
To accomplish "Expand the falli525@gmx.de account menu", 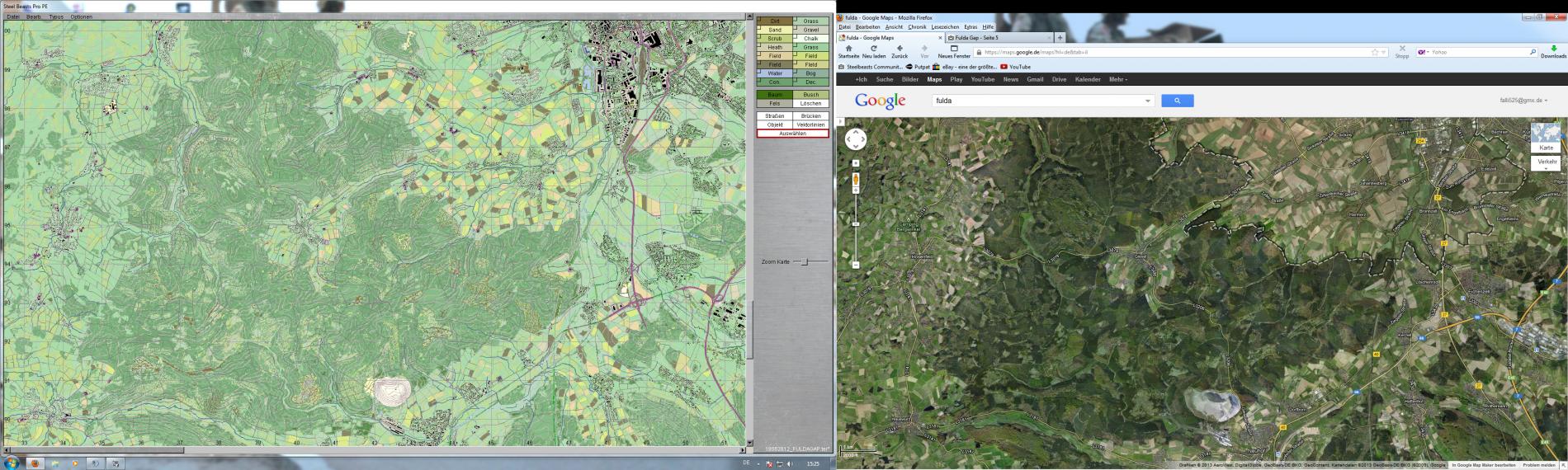I will click(x=1523, y=101).
